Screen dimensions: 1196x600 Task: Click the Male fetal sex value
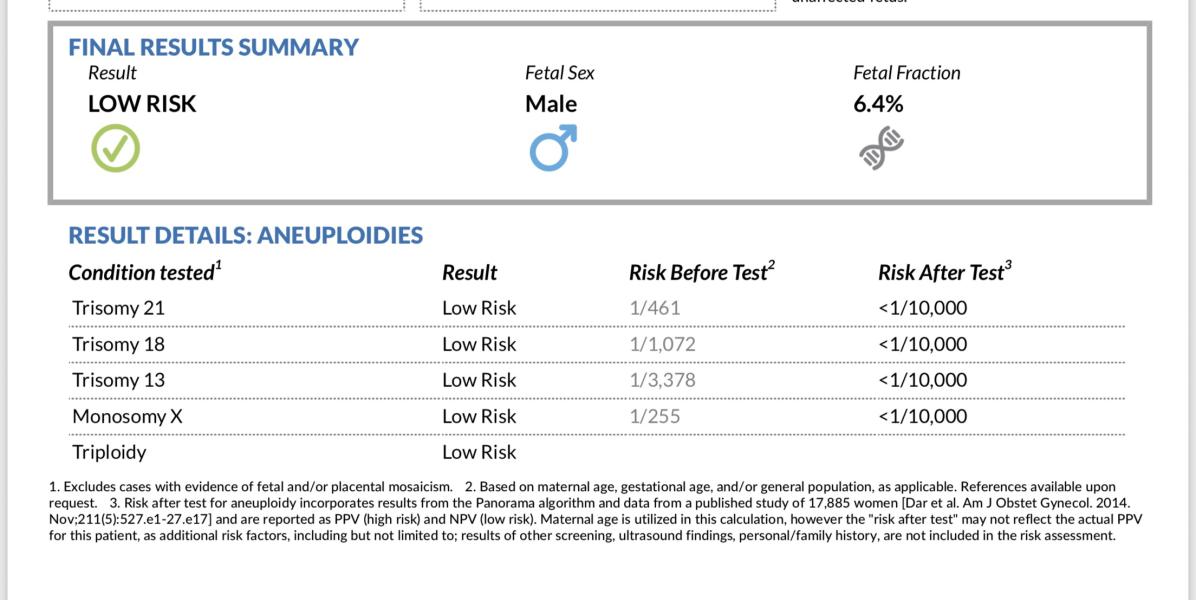coord(551,104)
